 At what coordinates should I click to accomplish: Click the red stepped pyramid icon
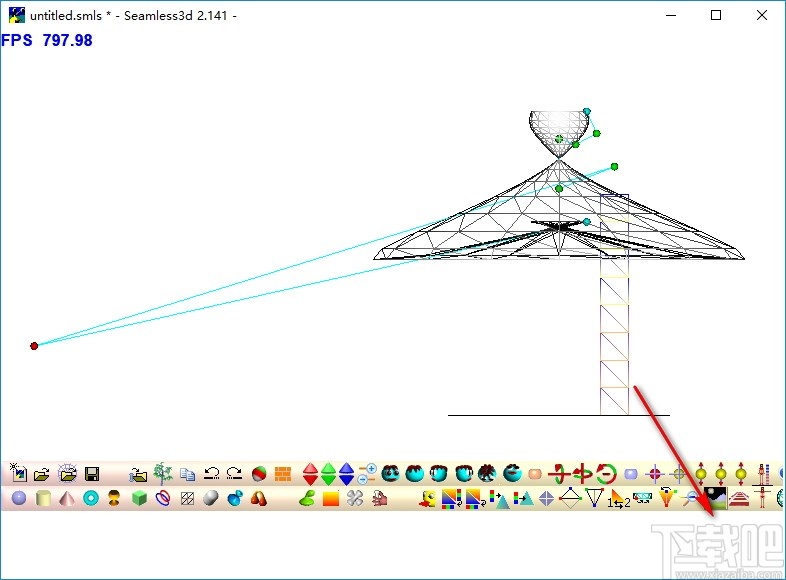click(x=739, y=498)
